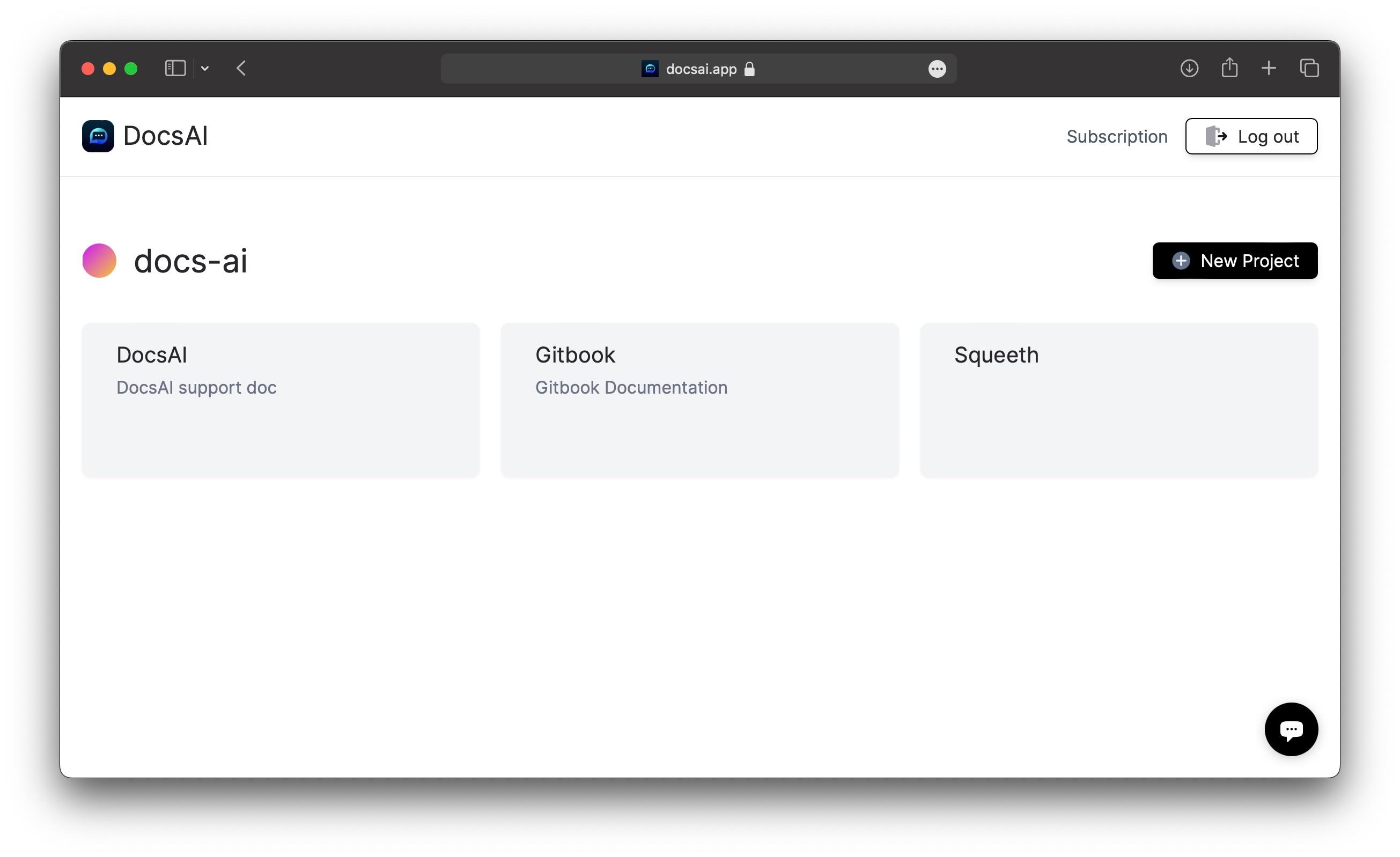The image size is (1400, 857).
Task: Open the Squeeth project card
Action: point(1118,400)
